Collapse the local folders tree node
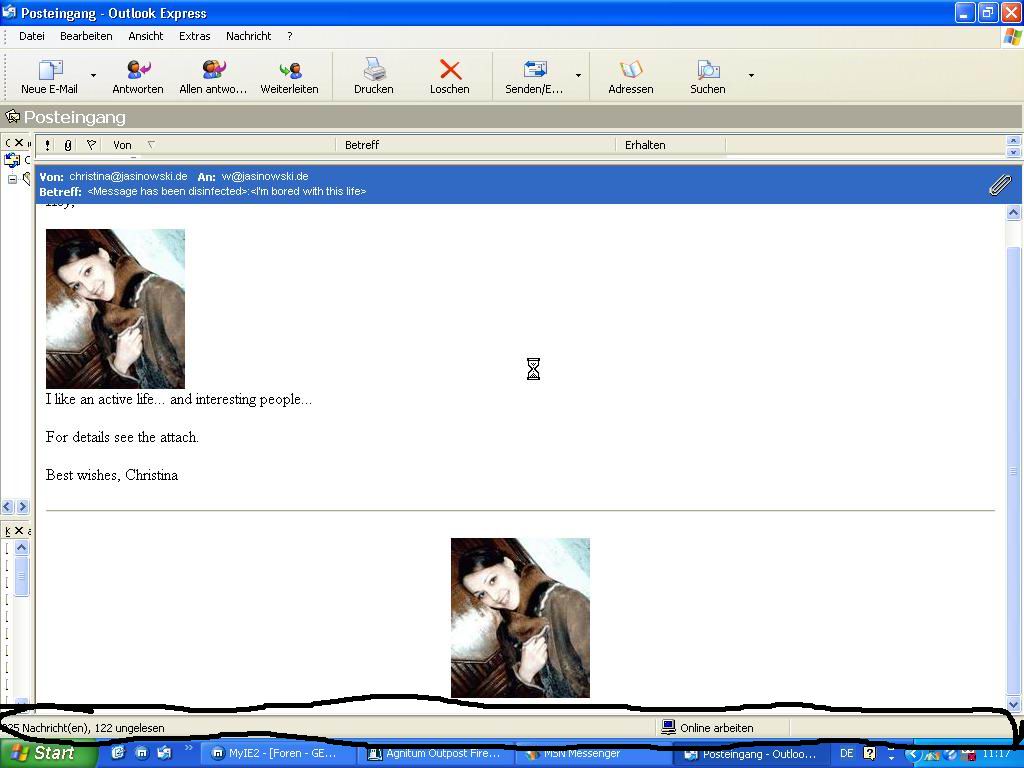Viewport: 1024px width, 768px height. 12,179
